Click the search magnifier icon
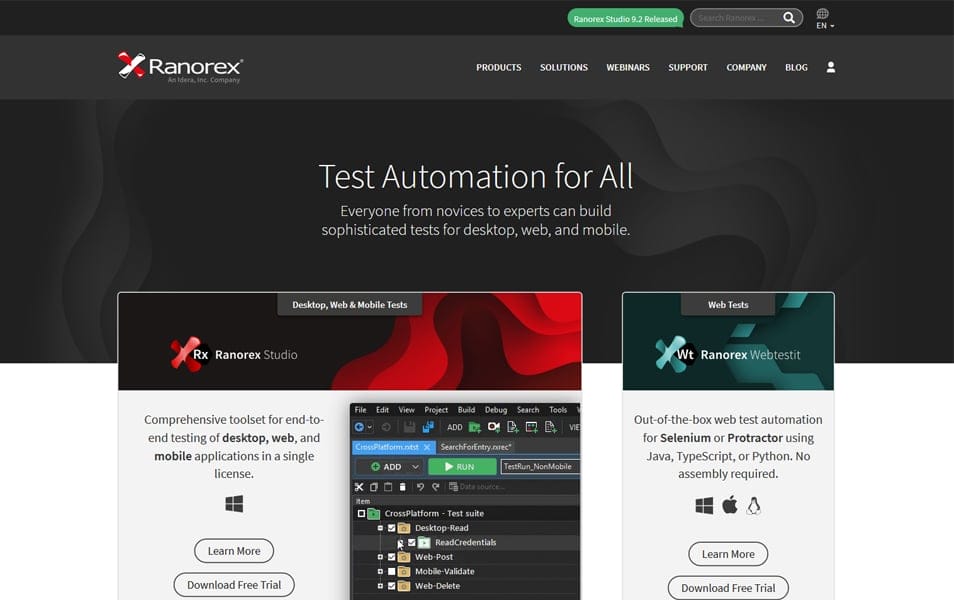 [x=789, y=18]
